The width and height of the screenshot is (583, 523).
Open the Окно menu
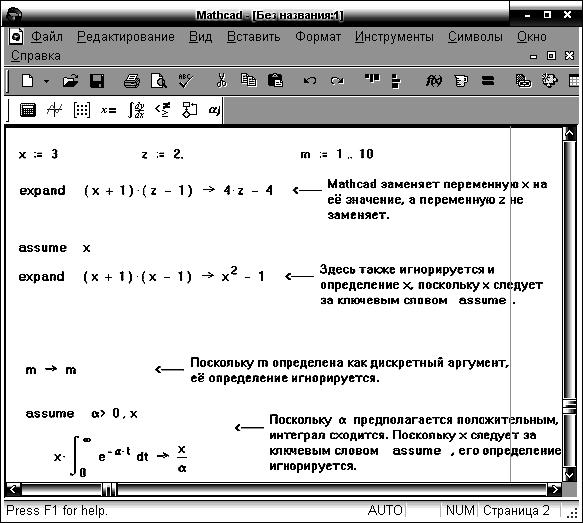click(532, 37)
